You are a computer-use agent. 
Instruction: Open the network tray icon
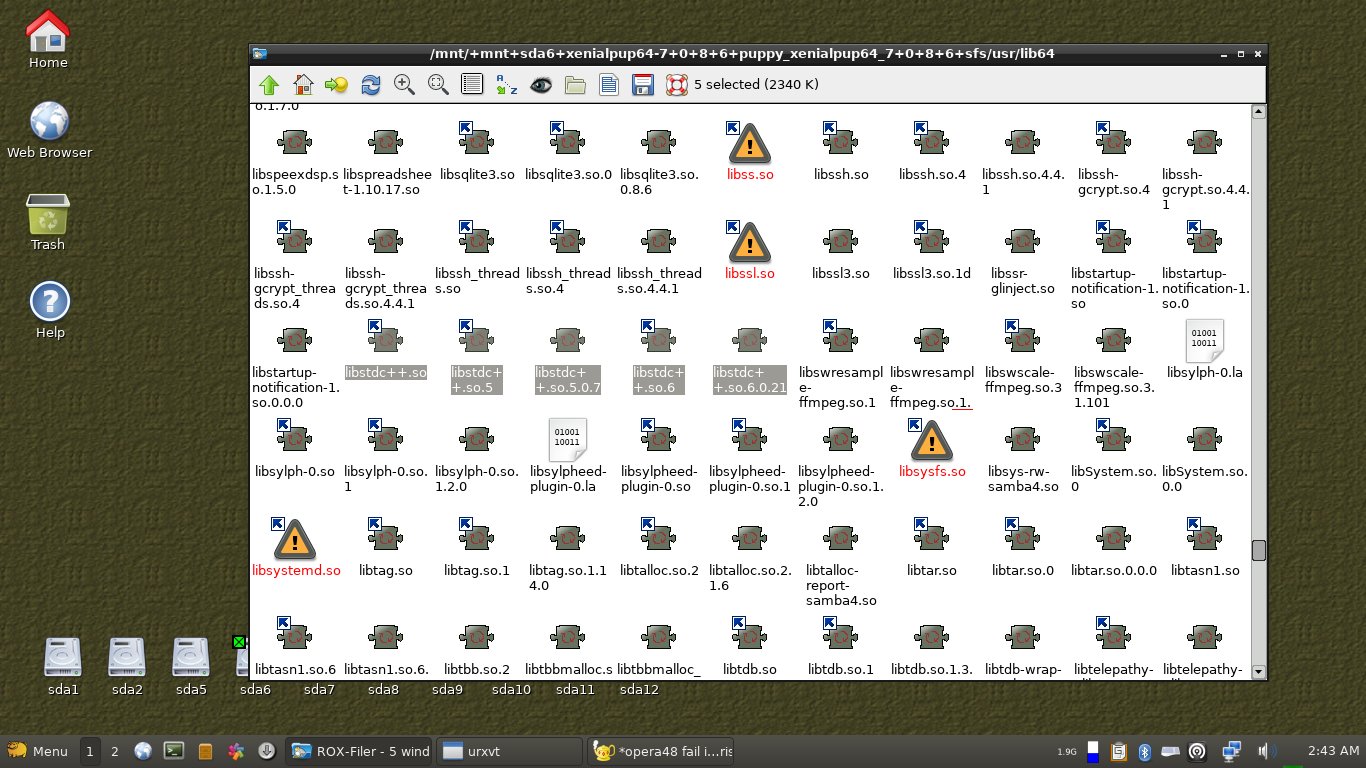(1233, 751)
